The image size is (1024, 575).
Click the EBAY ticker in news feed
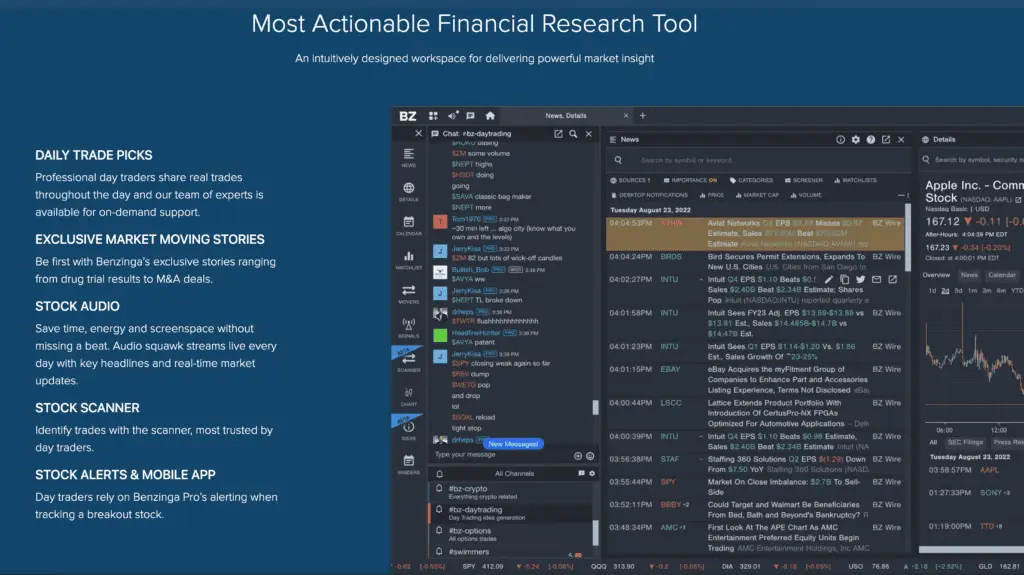tap(670, 369)
